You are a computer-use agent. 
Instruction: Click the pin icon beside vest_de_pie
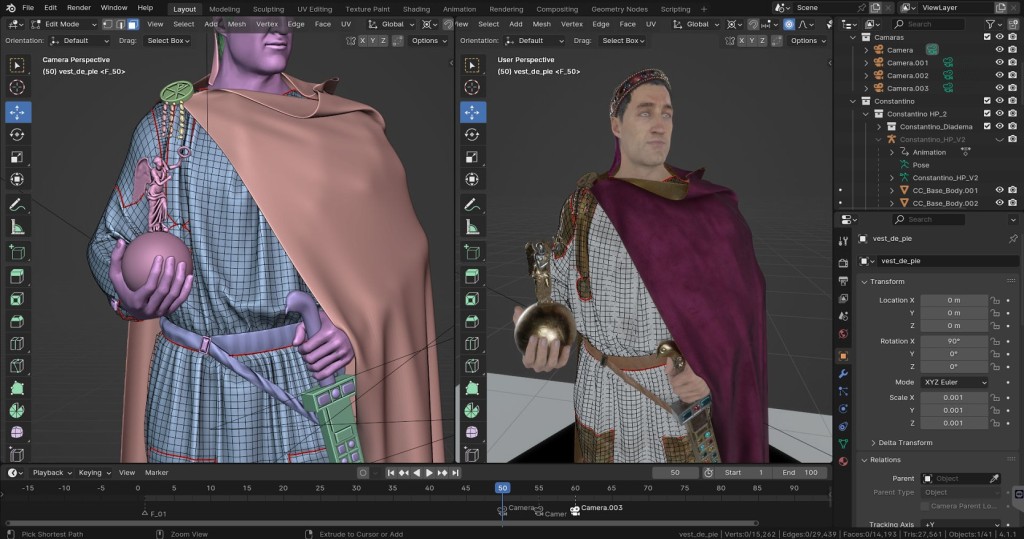(1012, 239)
